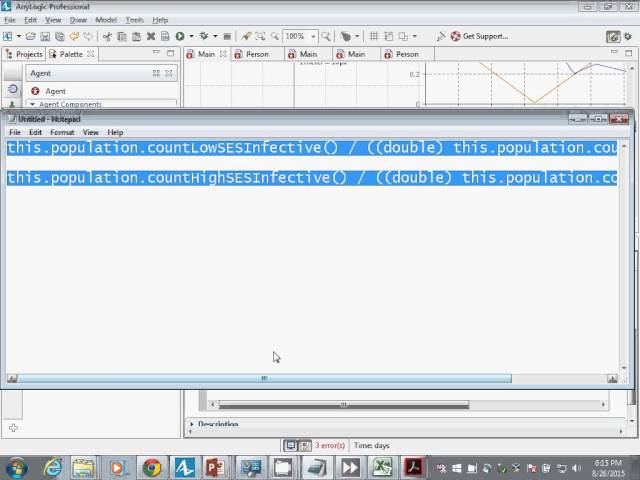Click the Get Support lifebuoy button
Viewport: 640px width, 480px height.
[480, 36]
